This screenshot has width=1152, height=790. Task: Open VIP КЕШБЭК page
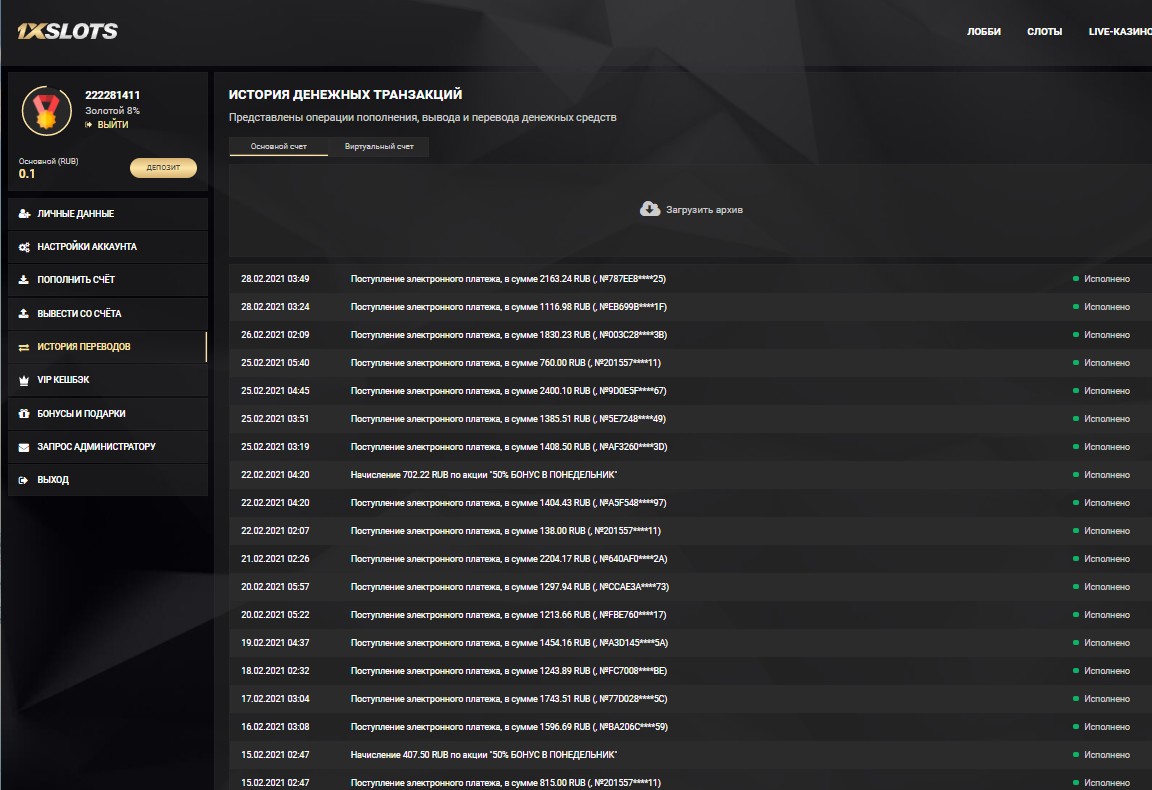coord(108,380)
